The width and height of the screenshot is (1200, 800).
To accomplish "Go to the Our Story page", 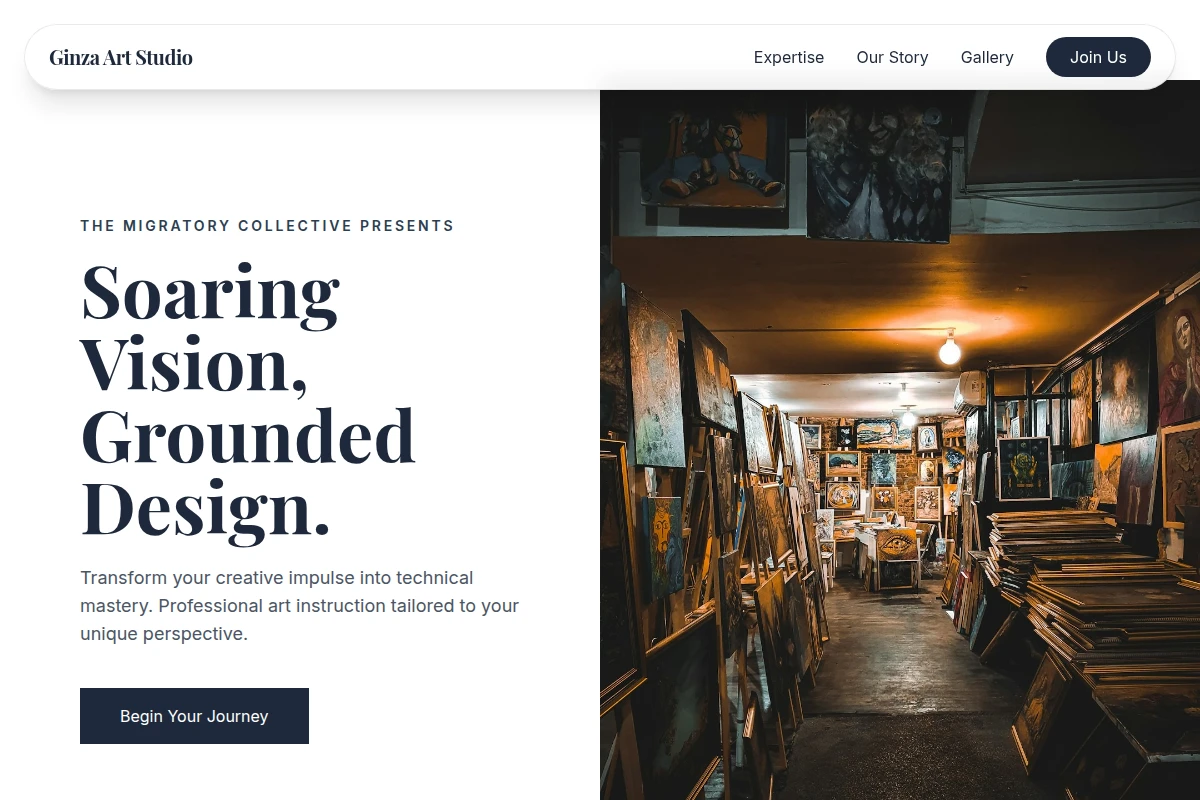I will [x=892, y=57].
